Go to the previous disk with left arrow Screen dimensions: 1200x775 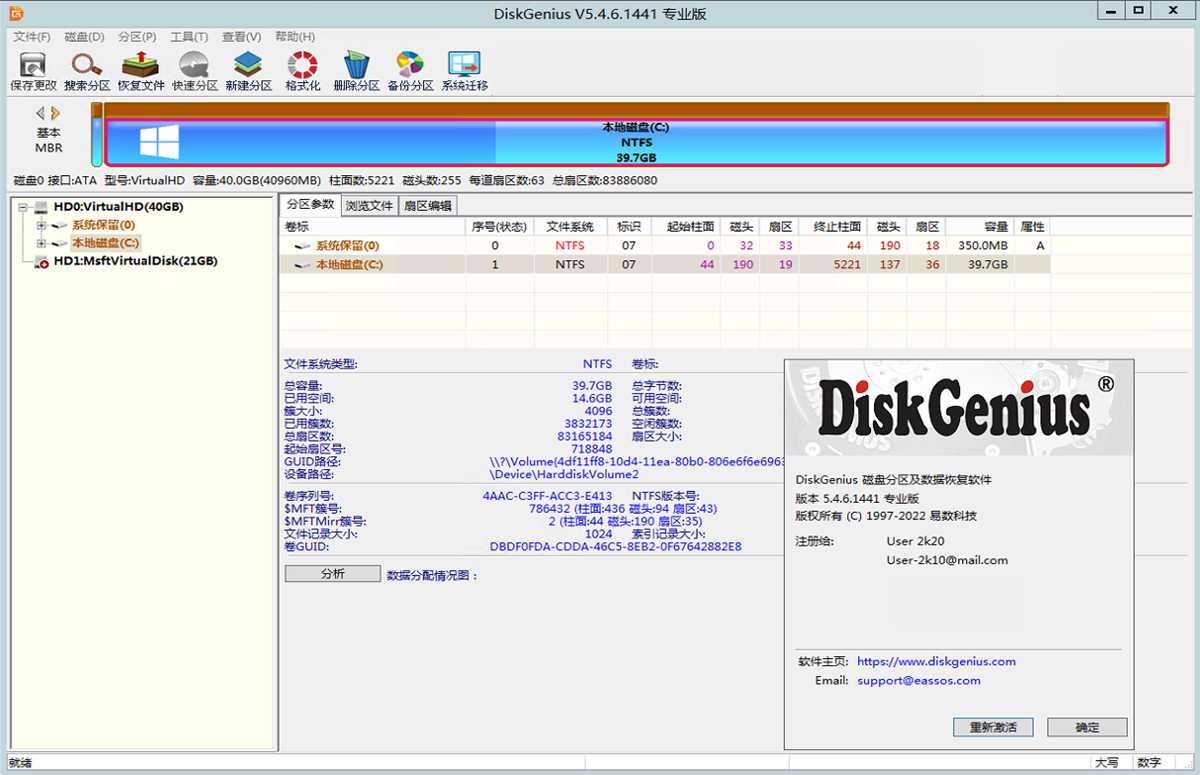[x=41, y=114]
